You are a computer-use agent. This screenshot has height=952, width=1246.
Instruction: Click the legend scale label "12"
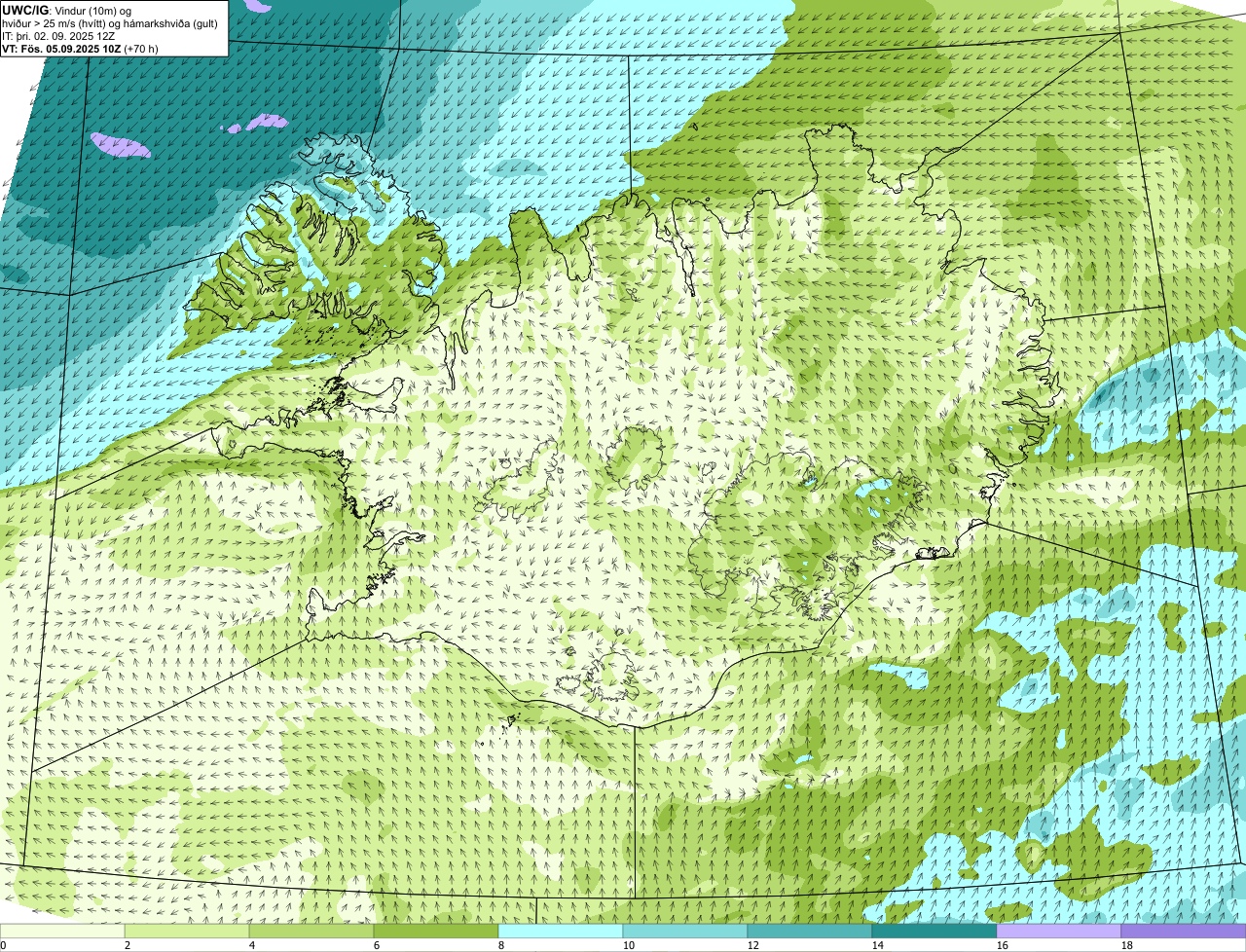(x=753, y=945)
